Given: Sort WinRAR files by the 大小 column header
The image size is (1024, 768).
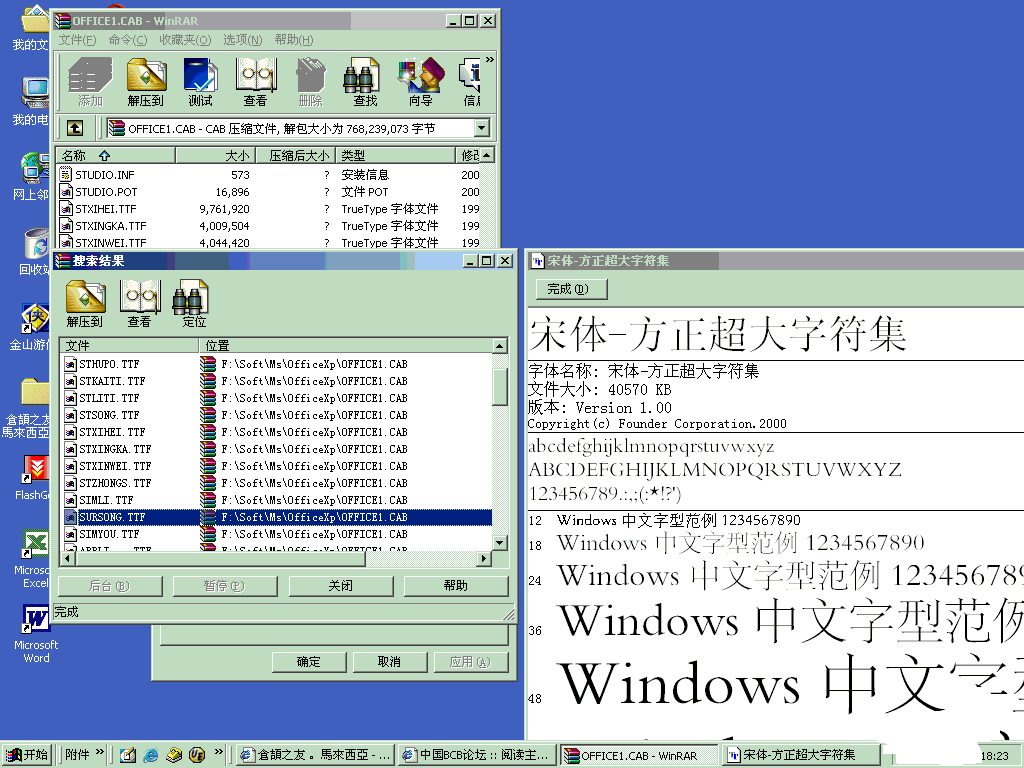Looking at the screenshot, I should click(215, 155).
